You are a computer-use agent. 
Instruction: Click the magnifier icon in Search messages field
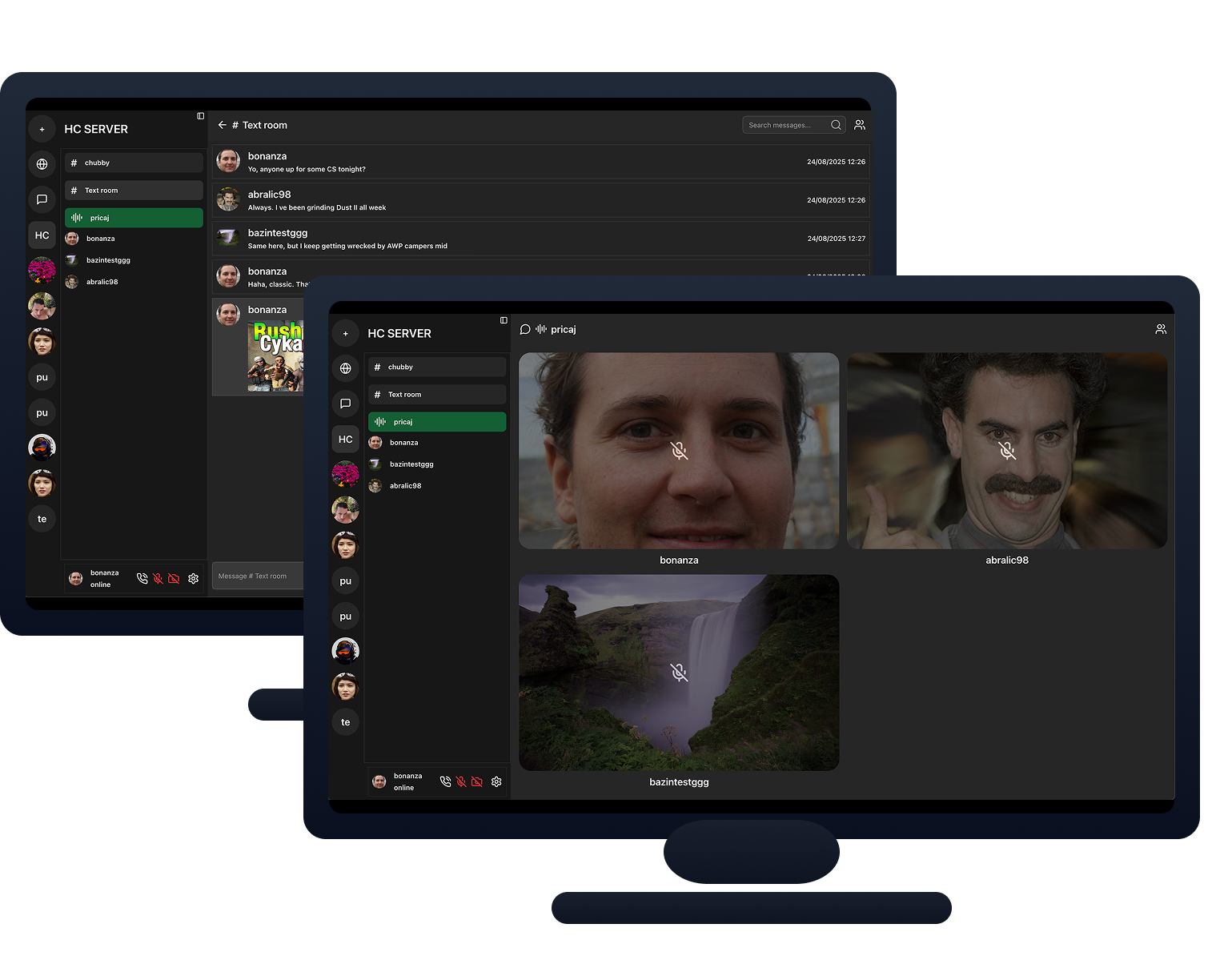(x=836, y=125)
